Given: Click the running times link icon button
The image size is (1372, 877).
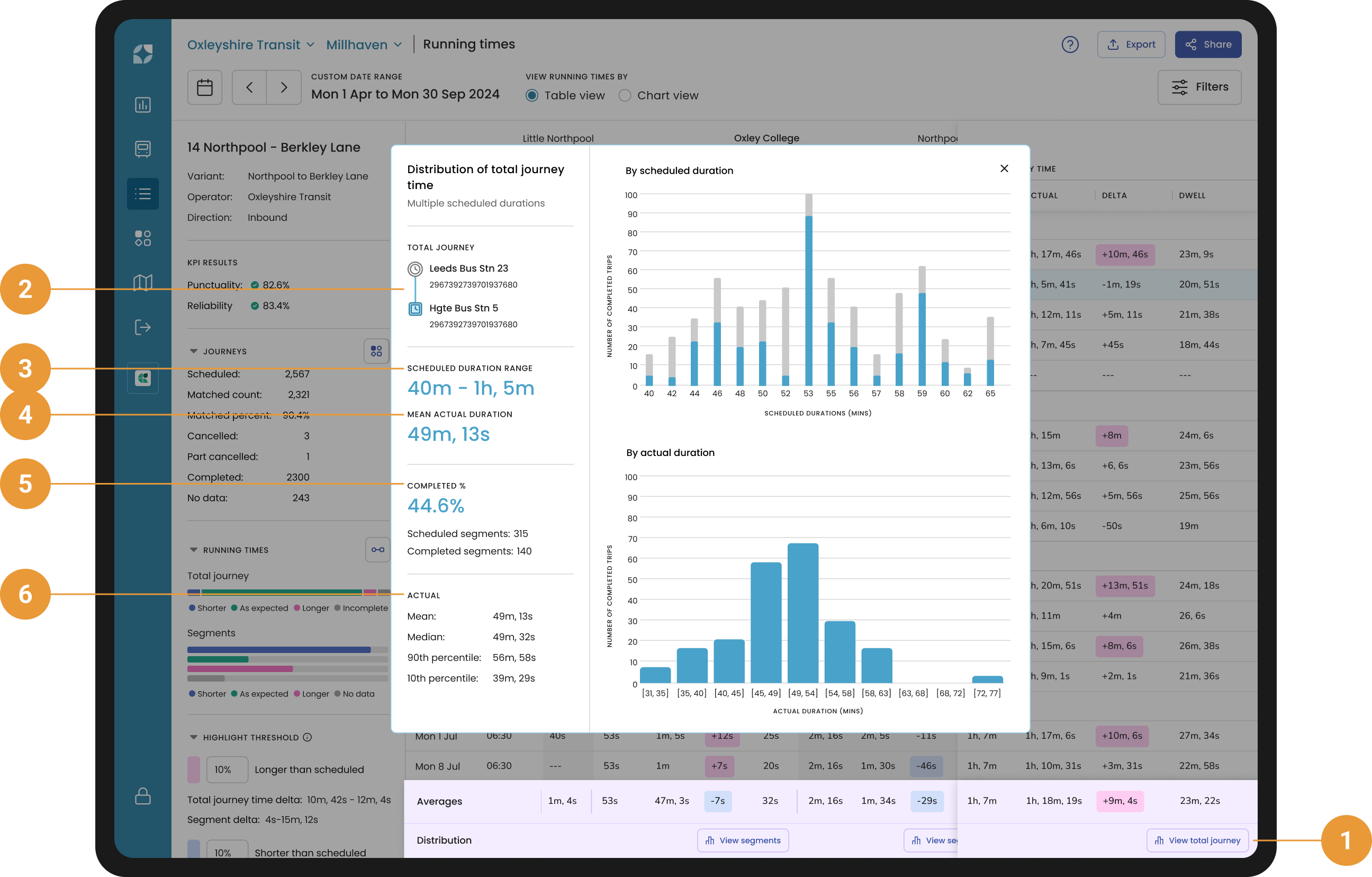Looking at the screenshot, I should click(377, 550).
